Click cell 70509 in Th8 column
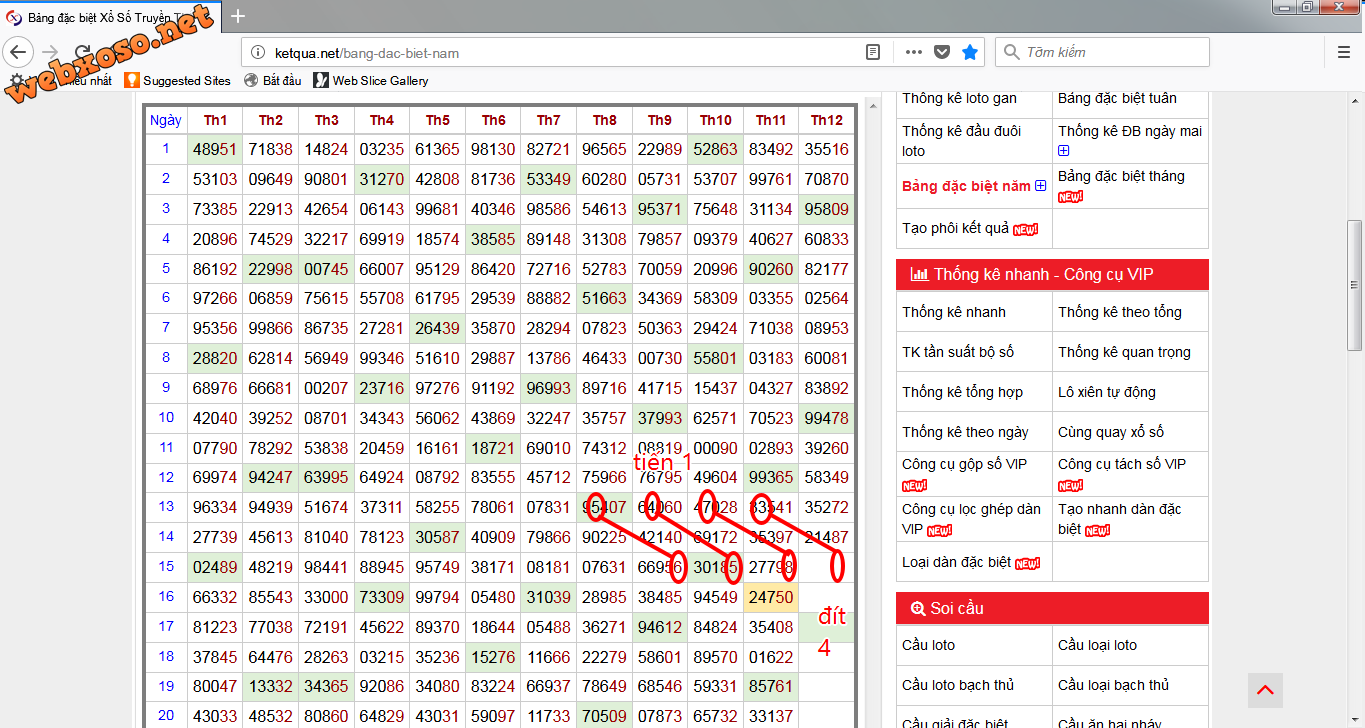Image resolution: width=1365 pixels, height=728 pixels. pyautogui.click(x=604, y=716)
